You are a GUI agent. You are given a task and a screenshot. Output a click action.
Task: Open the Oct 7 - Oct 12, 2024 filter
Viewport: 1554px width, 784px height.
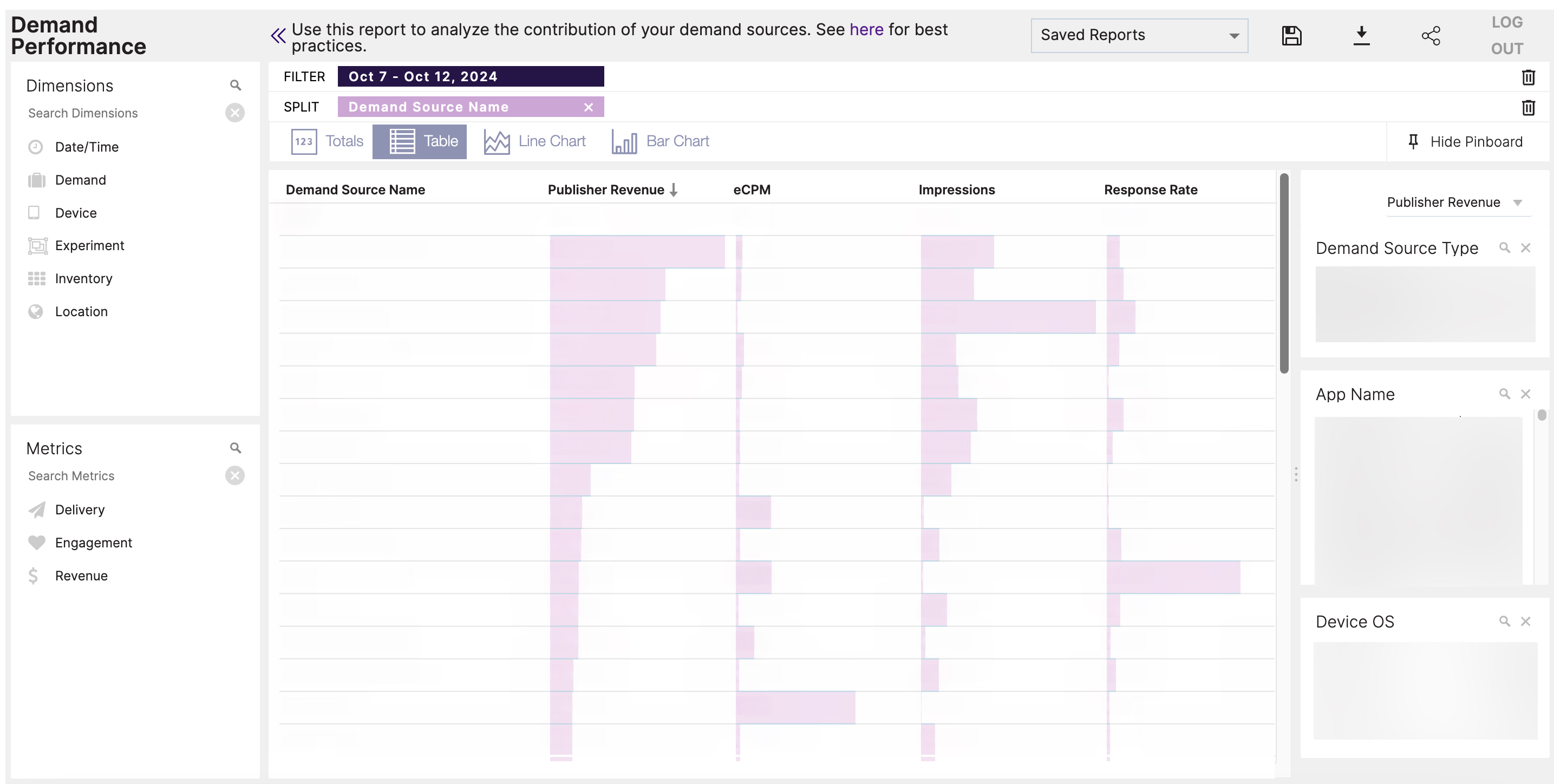(471, 76)
